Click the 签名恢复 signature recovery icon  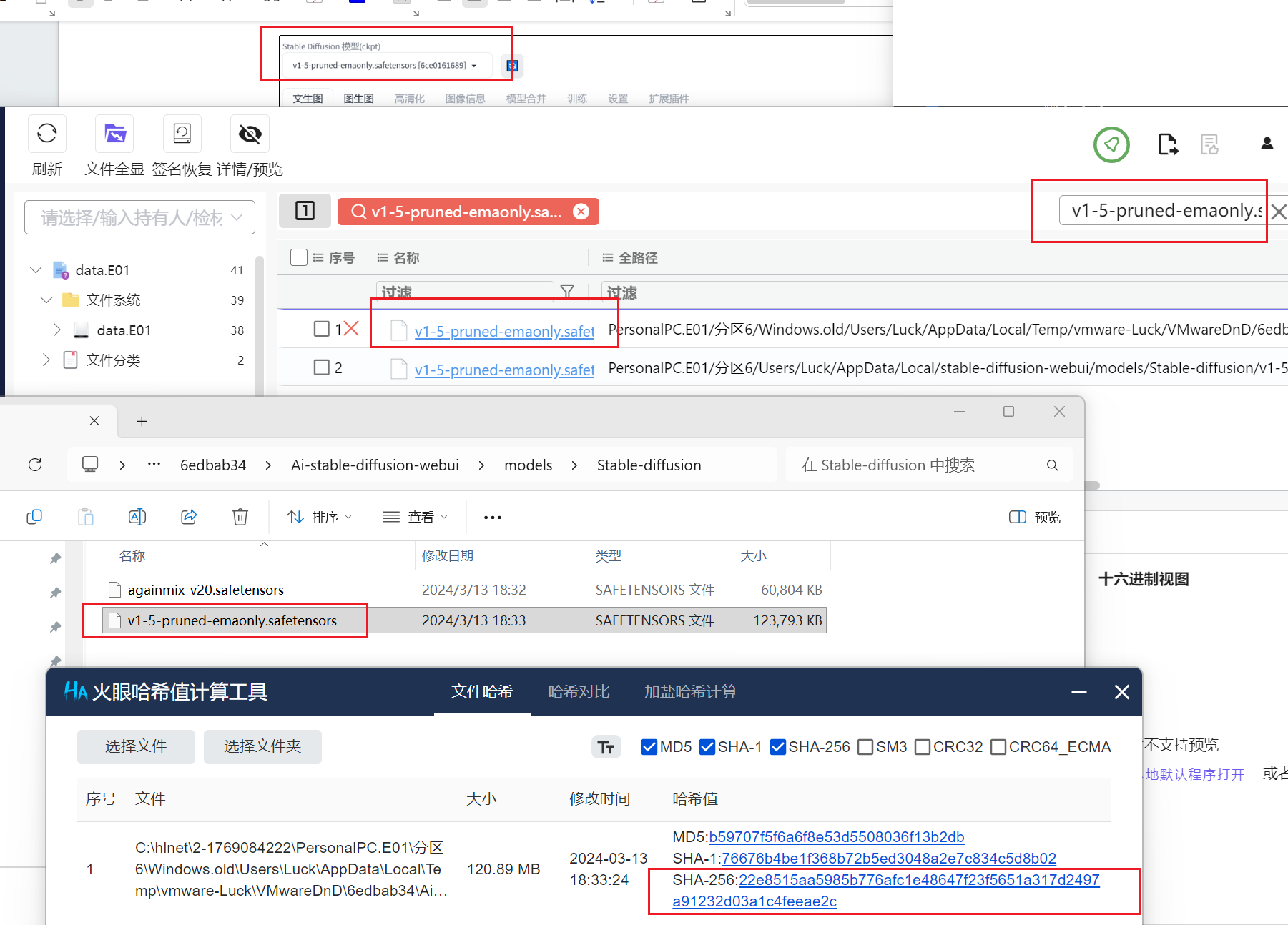click(182, 134)
